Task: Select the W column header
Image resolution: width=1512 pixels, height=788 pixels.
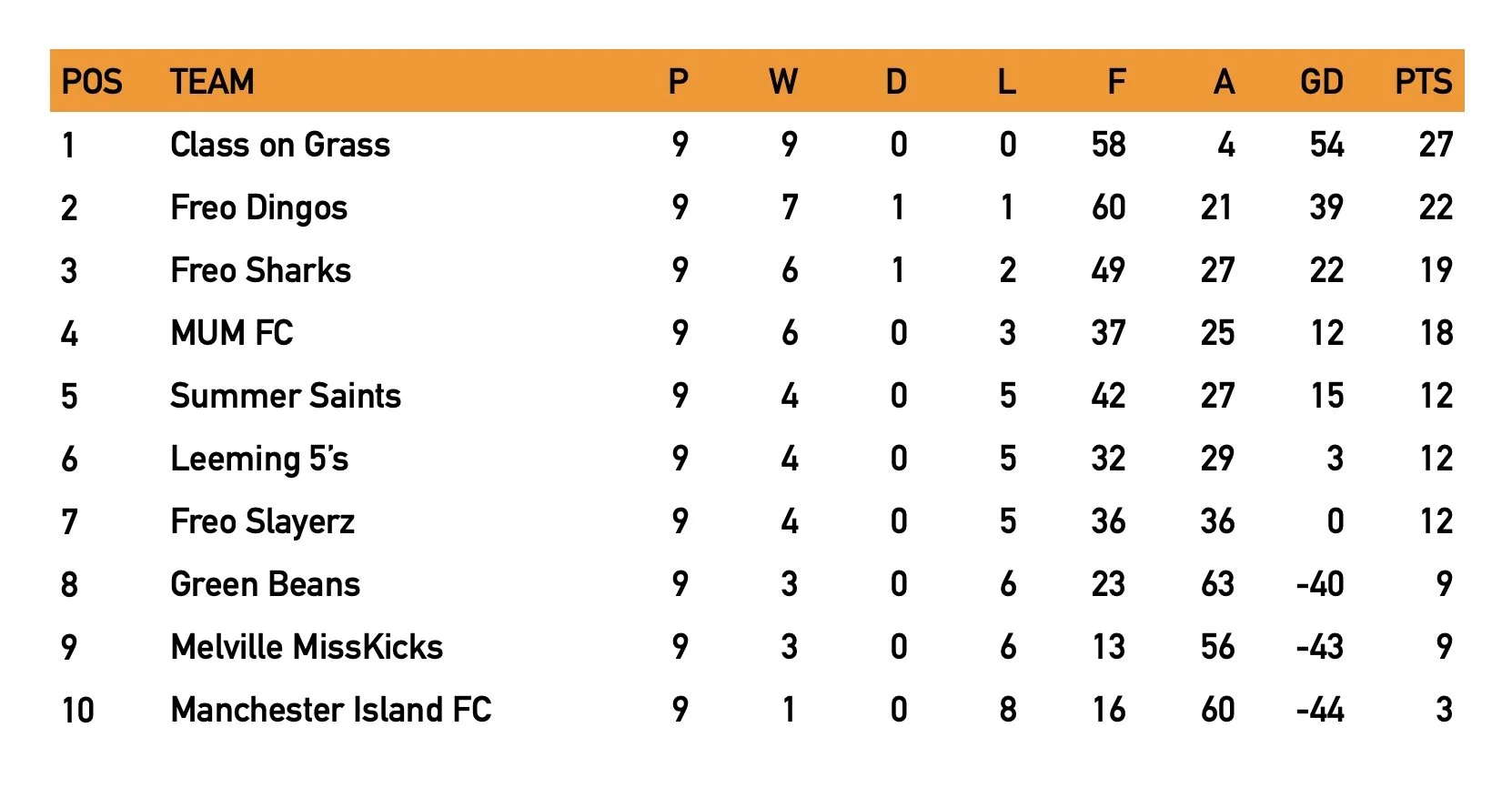Action: pyautogui.click(x=783, y=82)
